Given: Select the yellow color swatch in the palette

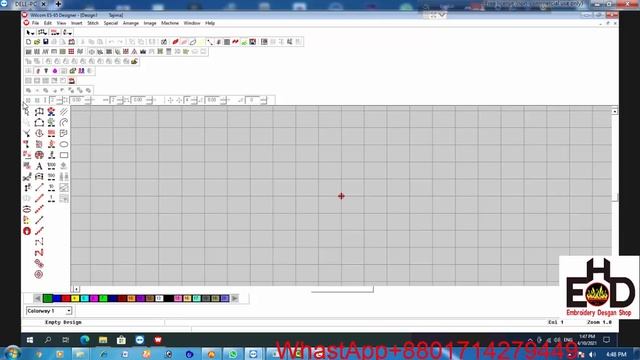Looking at the screenshot, I should [x=75, y=299].
